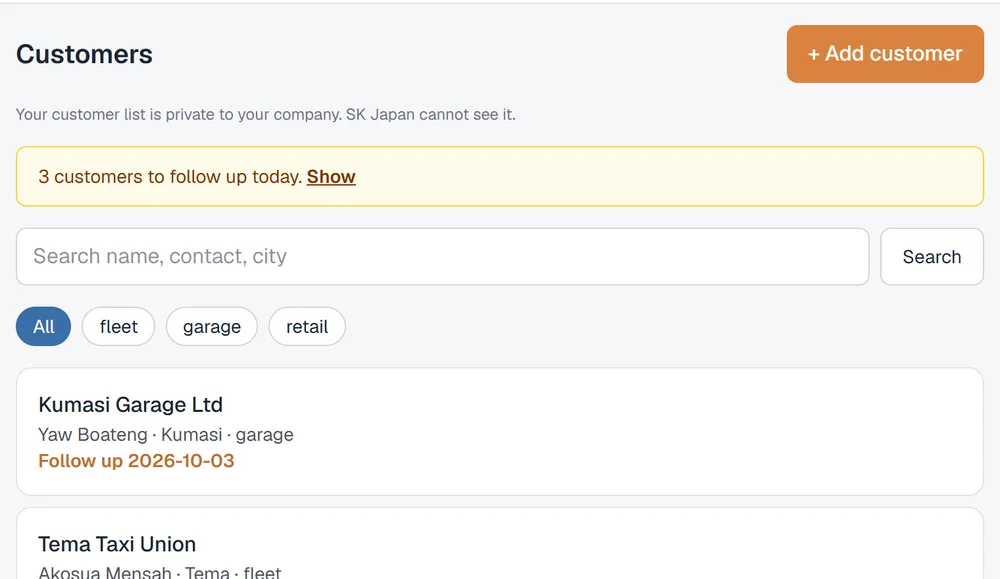Focus the search name, contact, city field
1000x579 pixels.
[x=443, y=256]
